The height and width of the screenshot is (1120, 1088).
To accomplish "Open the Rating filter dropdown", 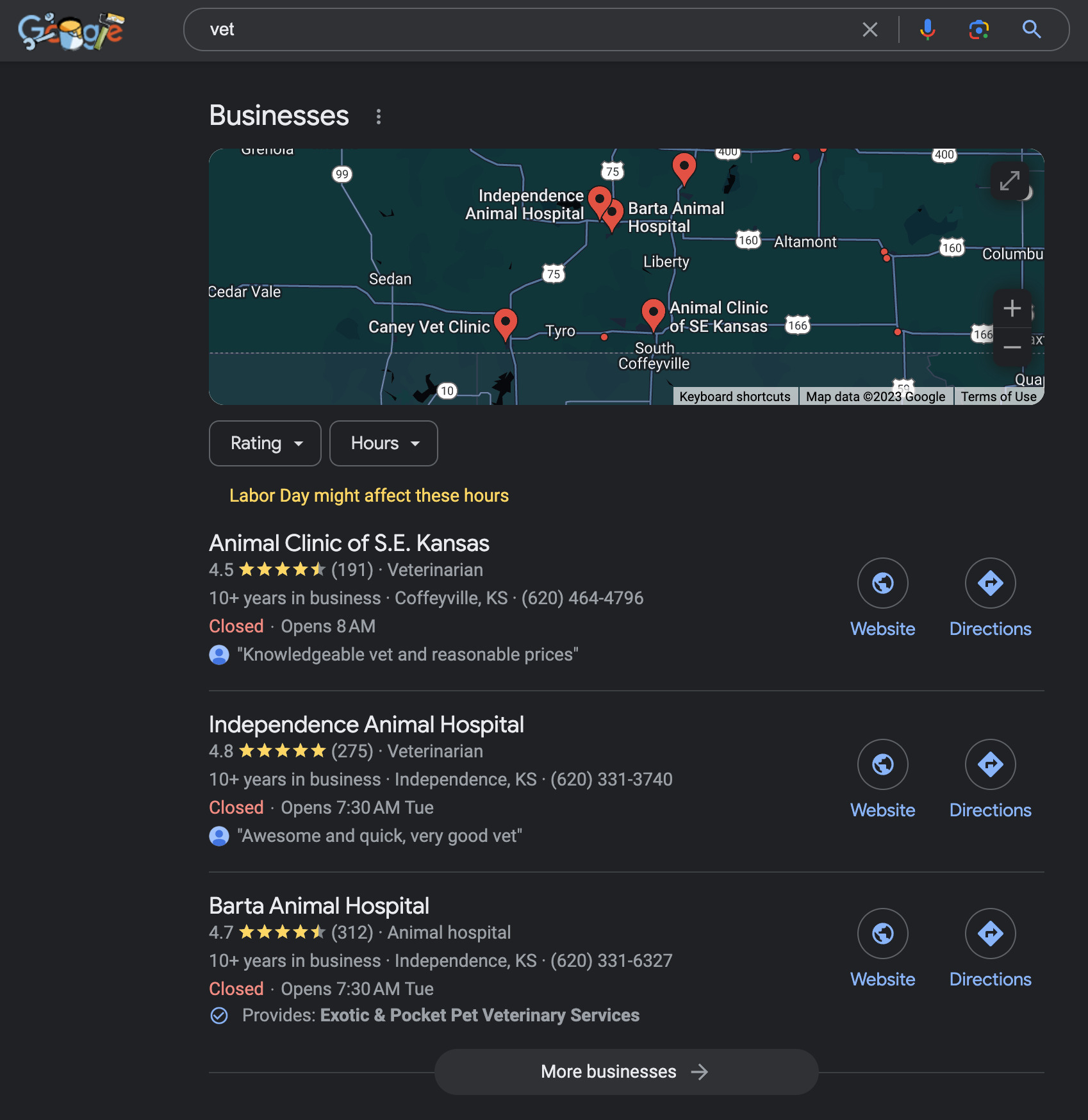I will click(x=264, y=443).
